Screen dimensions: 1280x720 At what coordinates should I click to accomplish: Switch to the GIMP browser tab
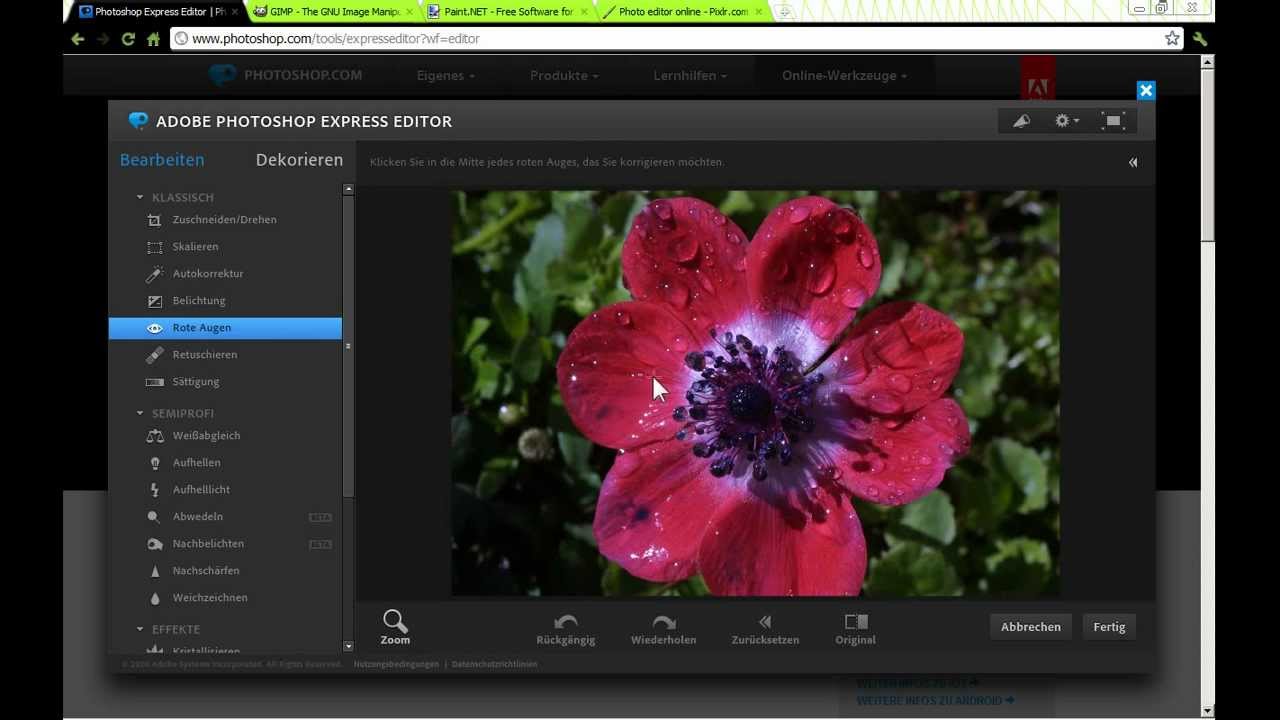click(332, 12)
